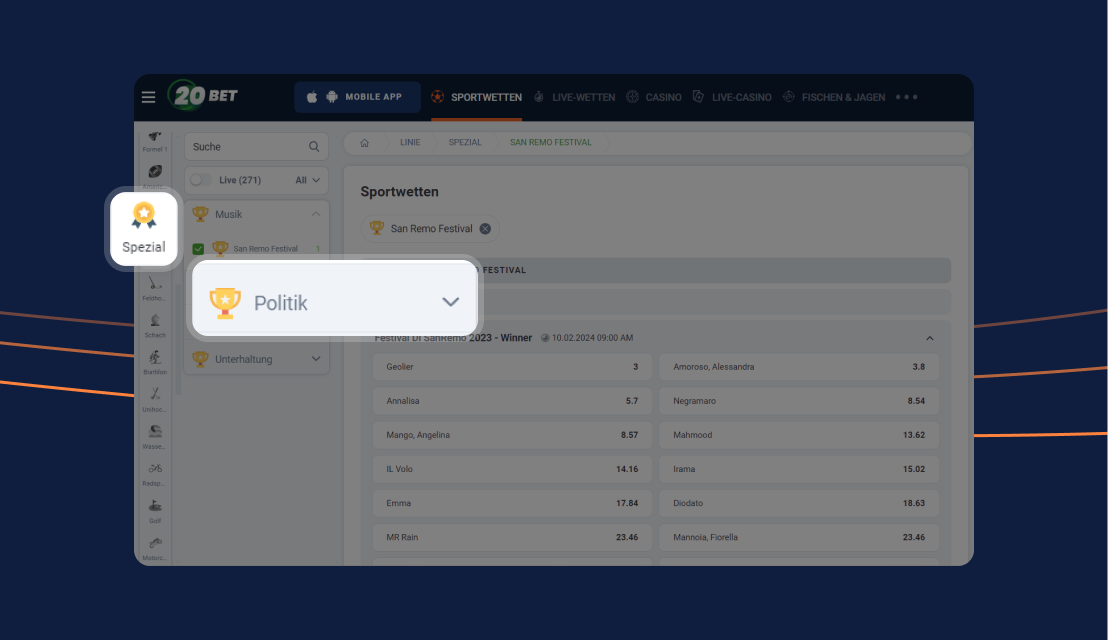Bet on Irama at 15.02
Screen dimensions: 1108x640
tap(799, 469)
